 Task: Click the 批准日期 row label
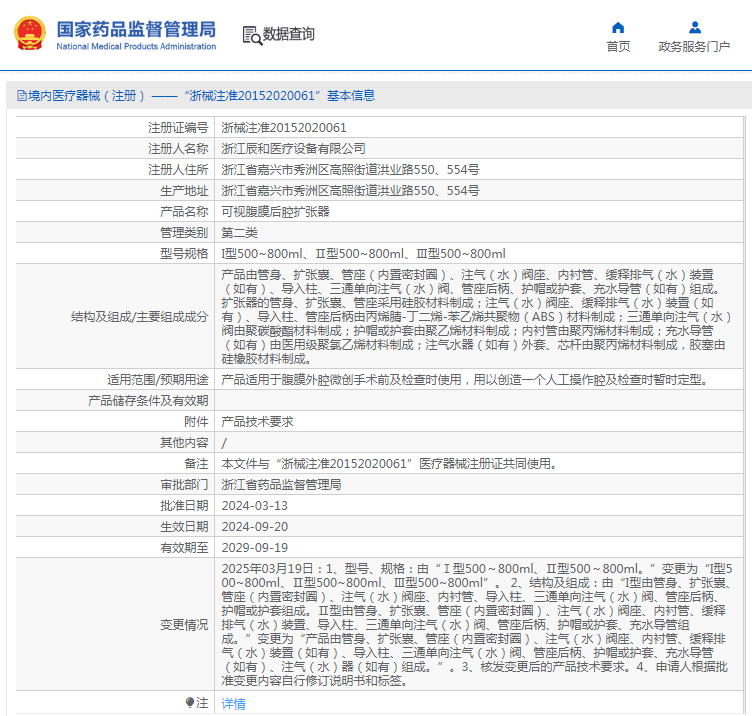(x=184, y=505)
